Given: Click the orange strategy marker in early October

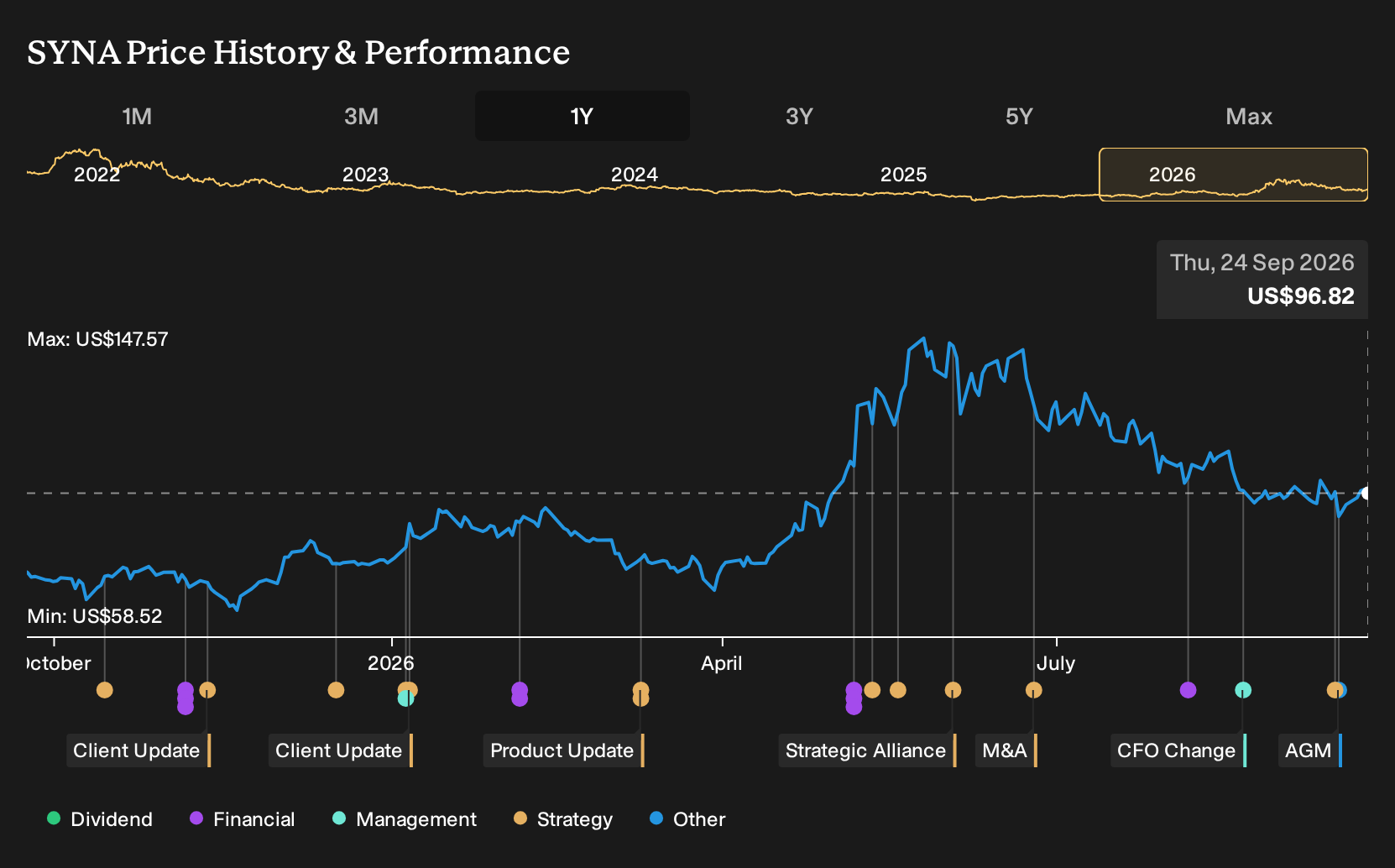Looking at the screenshot, I should click(104, 690).
